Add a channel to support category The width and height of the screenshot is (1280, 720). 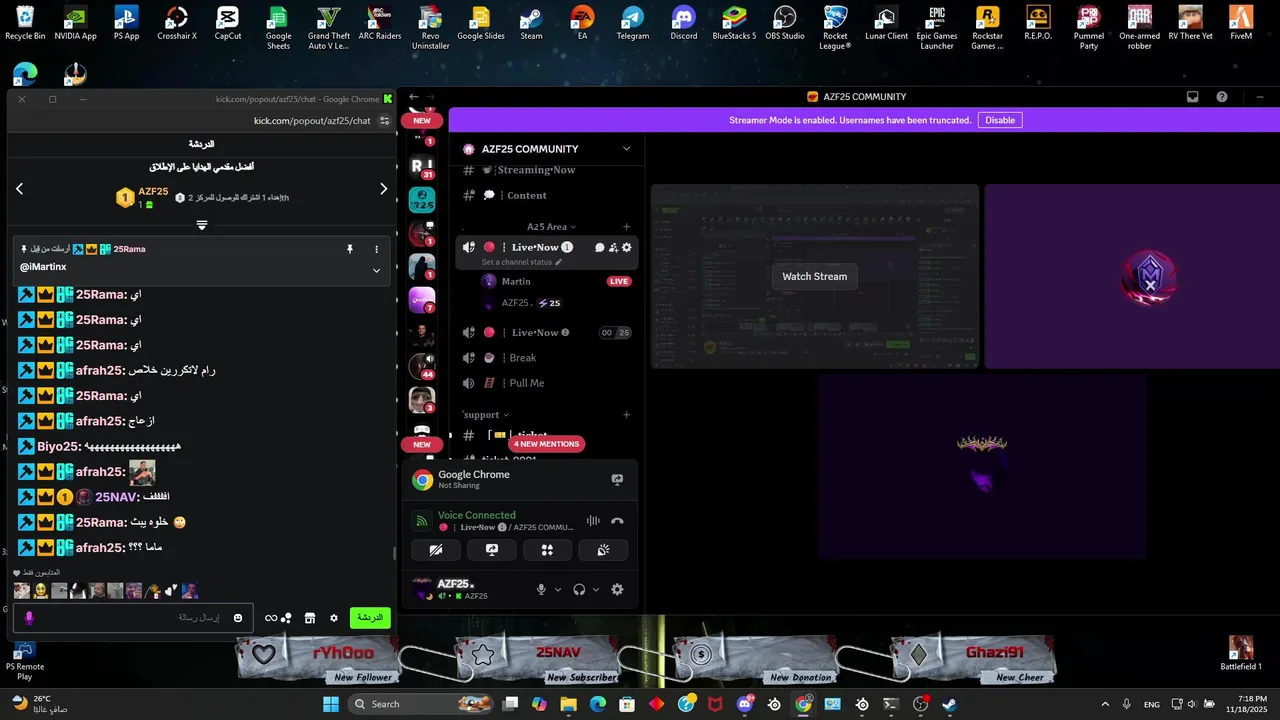pyautogui.click(x=626, y=414)
